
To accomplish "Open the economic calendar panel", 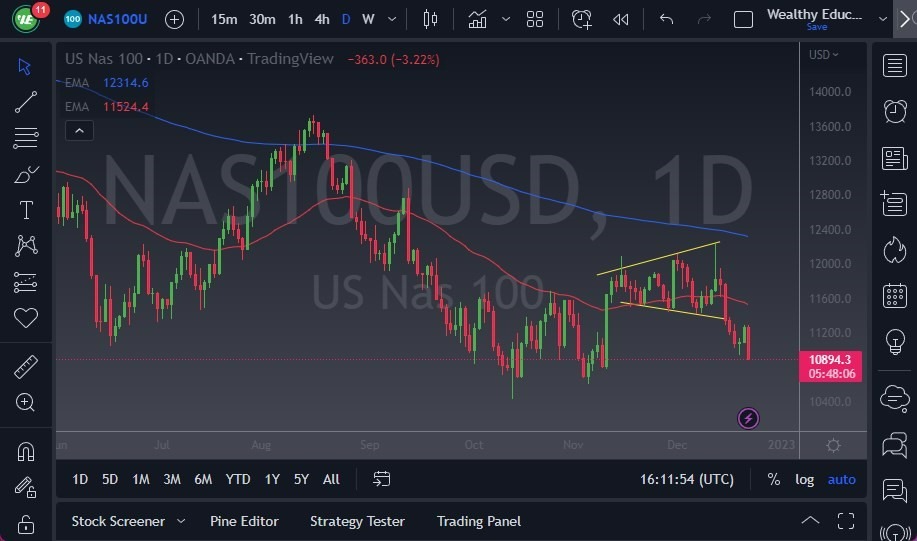I will tap(894, 295).
